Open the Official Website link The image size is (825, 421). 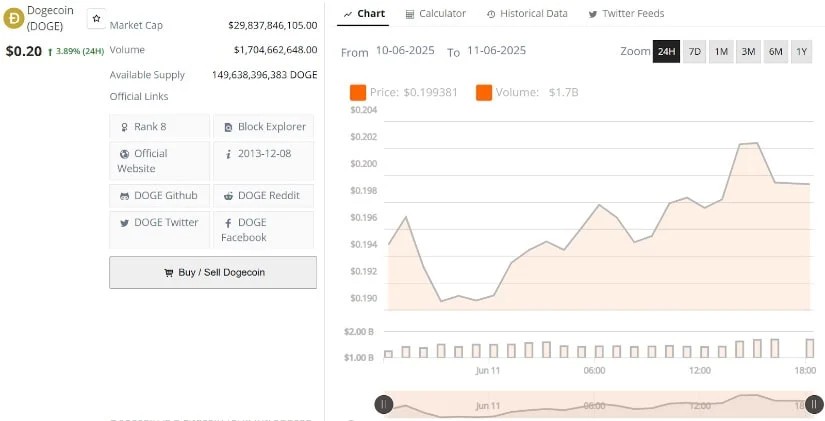(159, 161)
